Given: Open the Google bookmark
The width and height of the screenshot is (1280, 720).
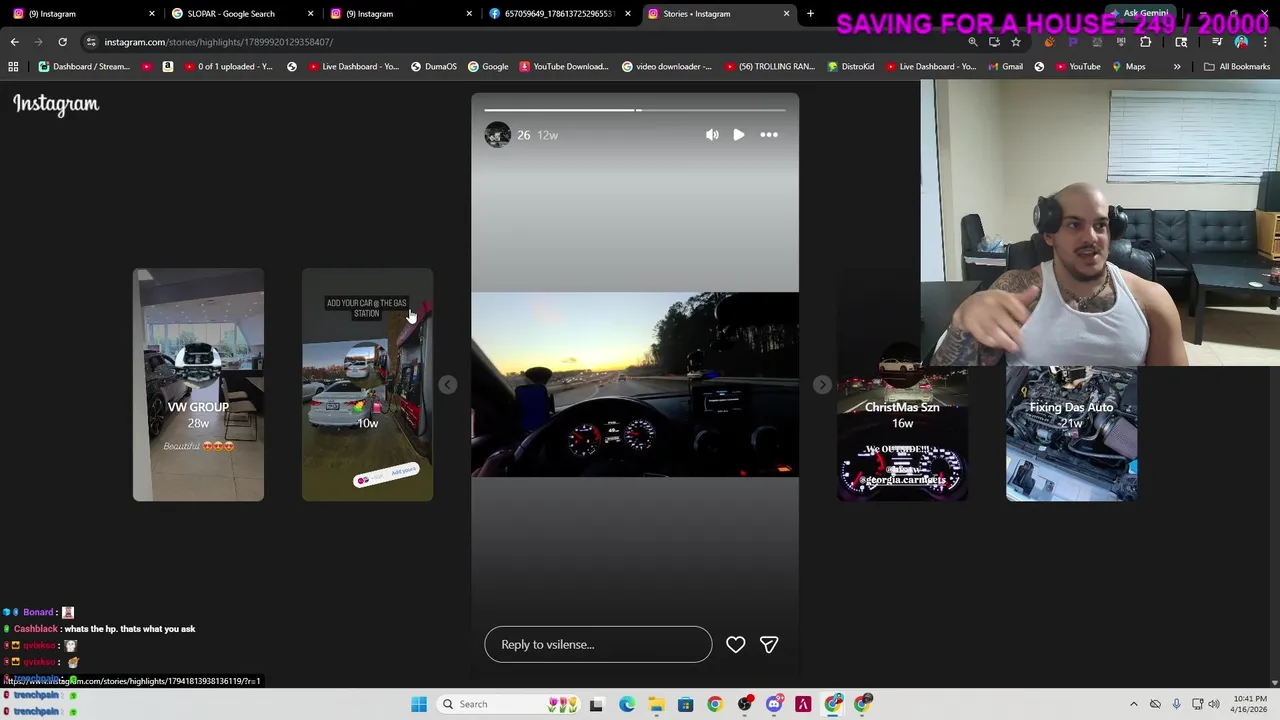Looking at the screenshot, I should (488, 67).
